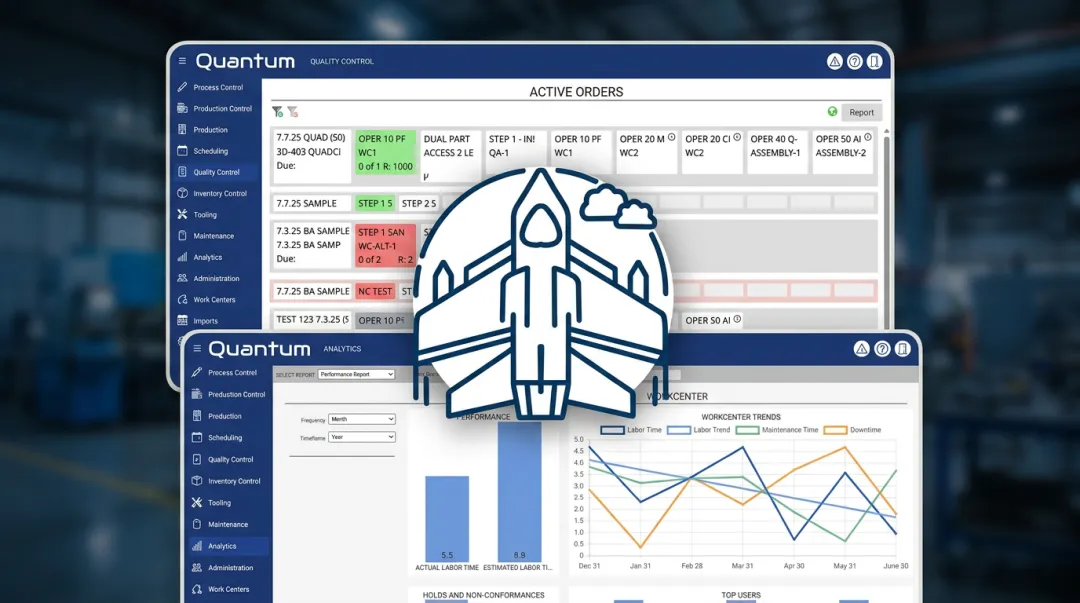
Task: Clear filter icon above Active Orders
Action: pyautogui.click(x=293, y=112)
